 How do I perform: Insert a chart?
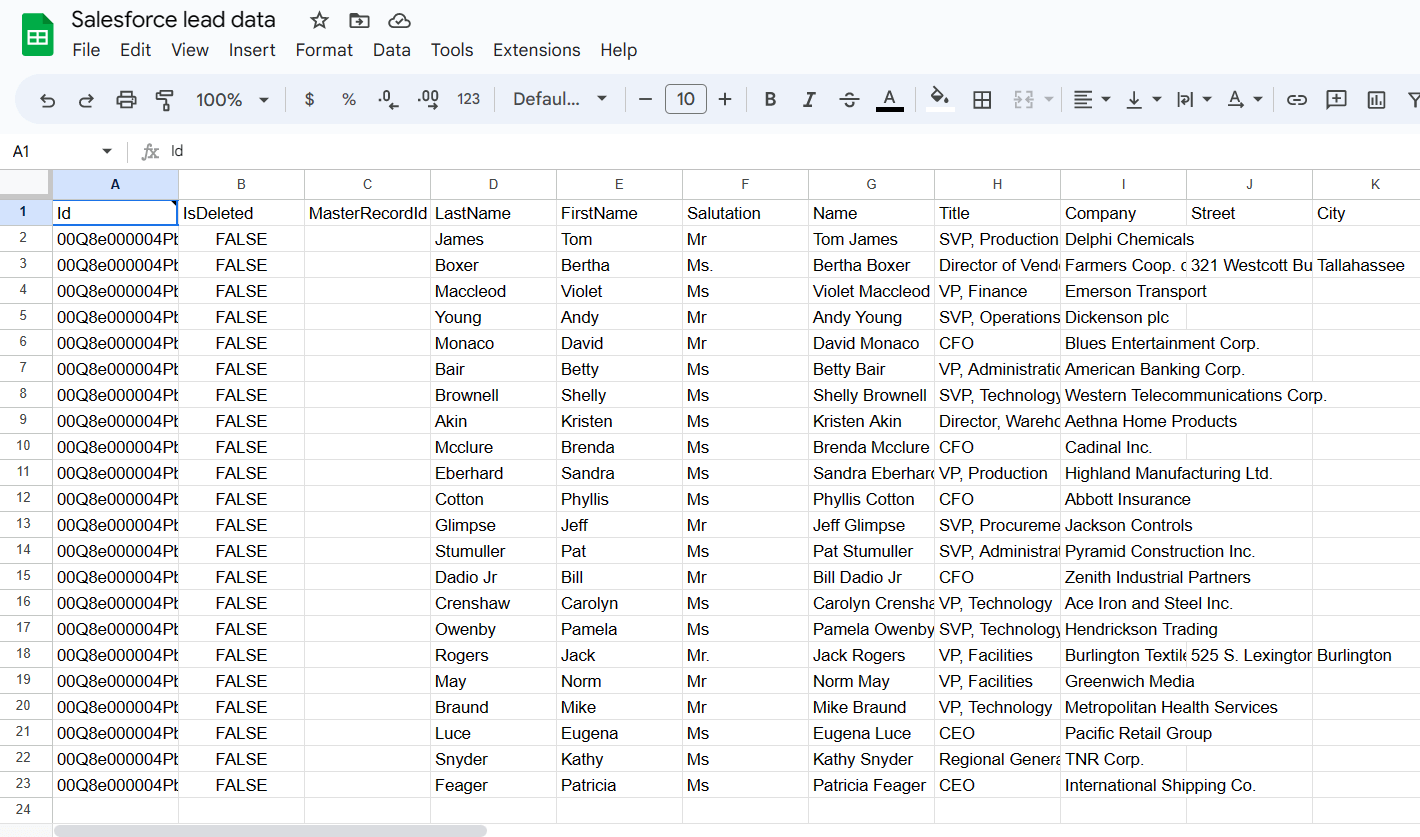[1376, 99]
